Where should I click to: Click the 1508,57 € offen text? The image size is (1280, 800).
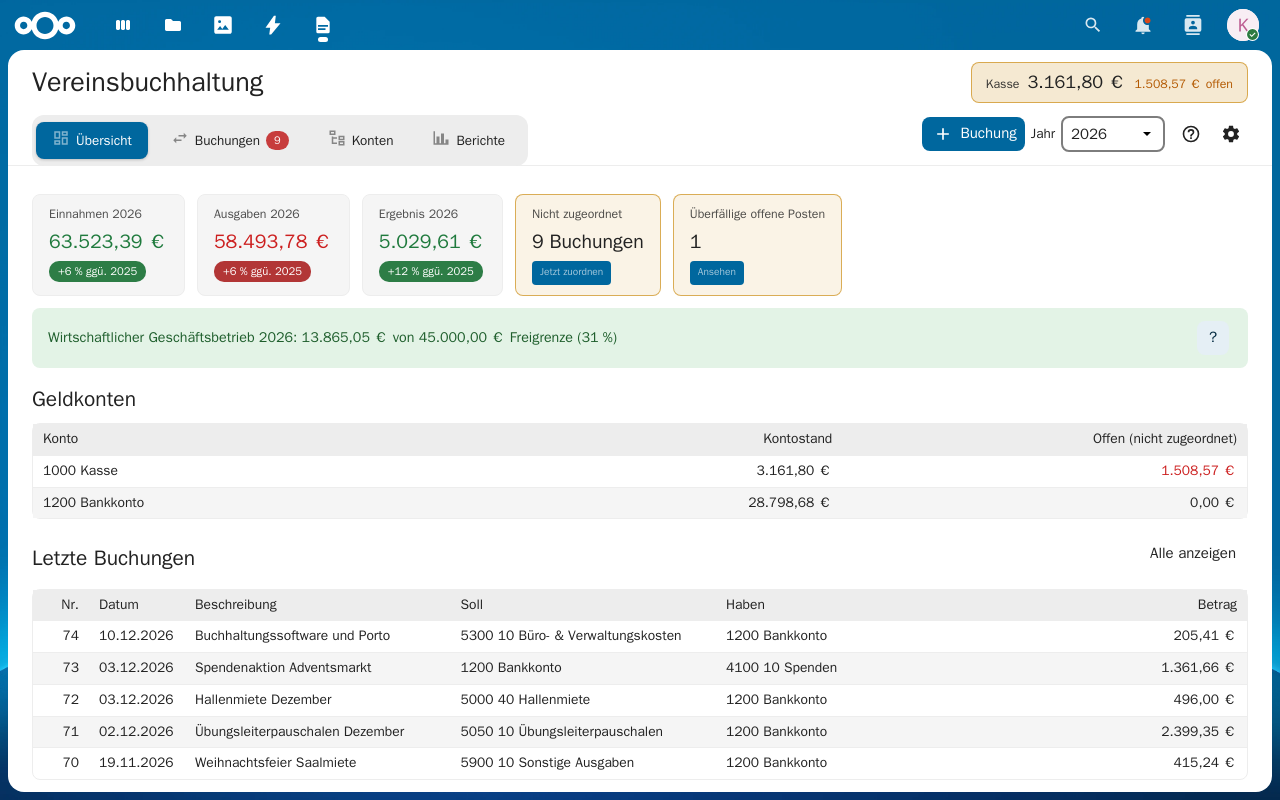(1183, 84)
